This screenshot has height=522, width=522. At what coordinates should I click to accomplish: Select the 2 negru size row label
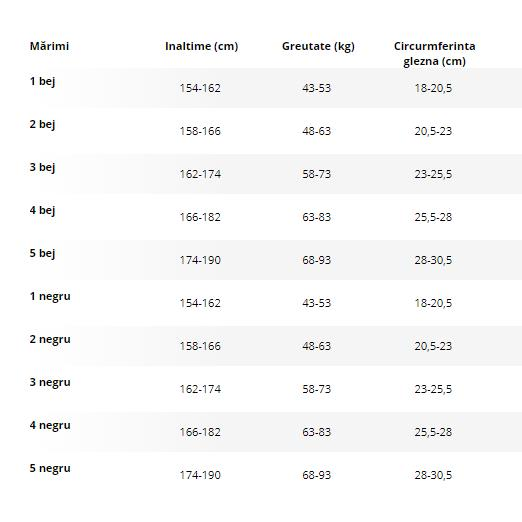coord(50,339)
